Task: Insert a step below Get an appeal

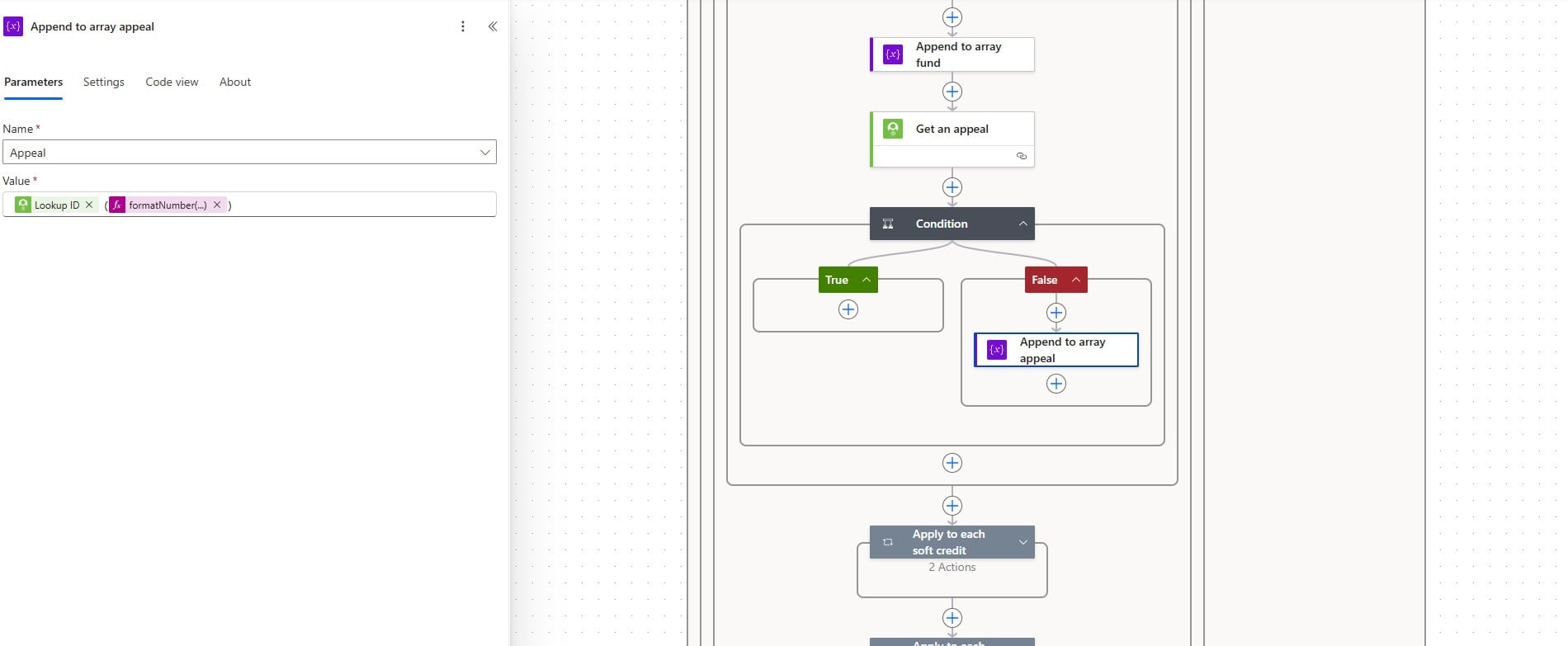Action: (952, 187)
